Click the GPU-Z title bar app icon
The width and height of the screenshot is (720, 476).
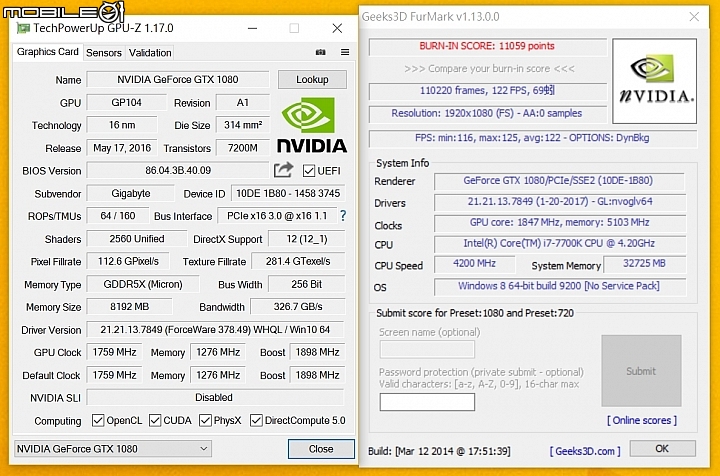coord(22,28)
